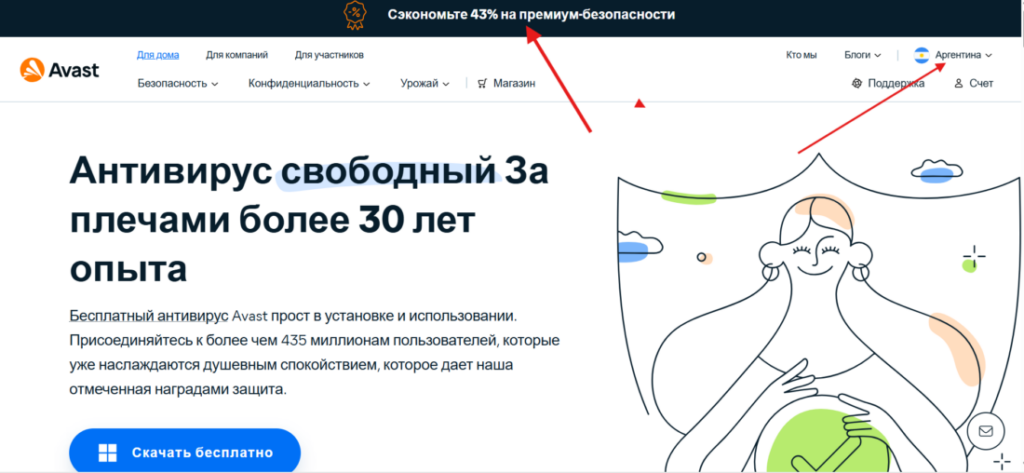Screen dimensions: 1024x473
Task: Click the discount badge icon in top banner
Action: (355, 15)
